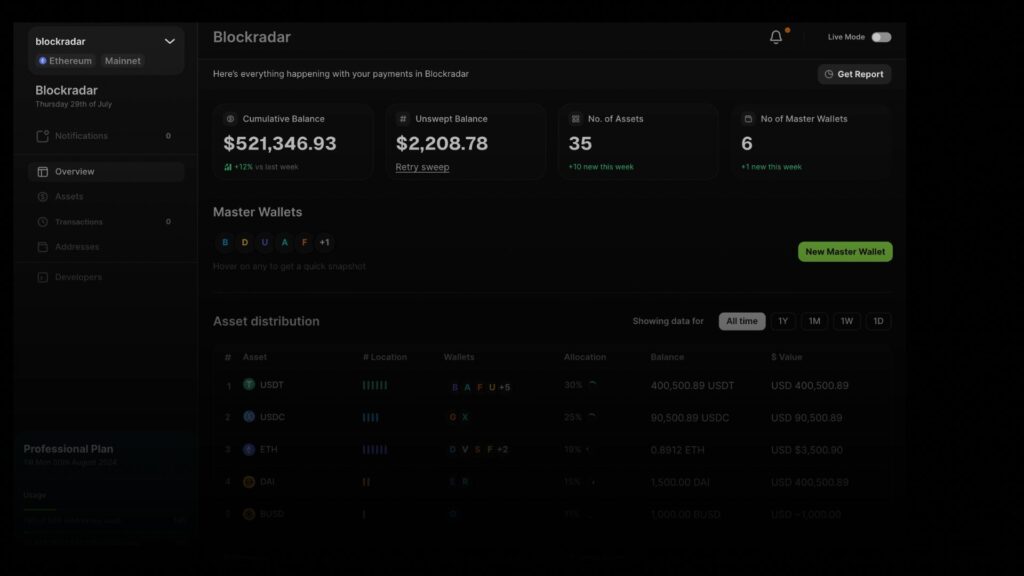The height and width of the screenshot is (576, 1024).
Task: Click the No of Master Wallets icon
Action: 748,119
